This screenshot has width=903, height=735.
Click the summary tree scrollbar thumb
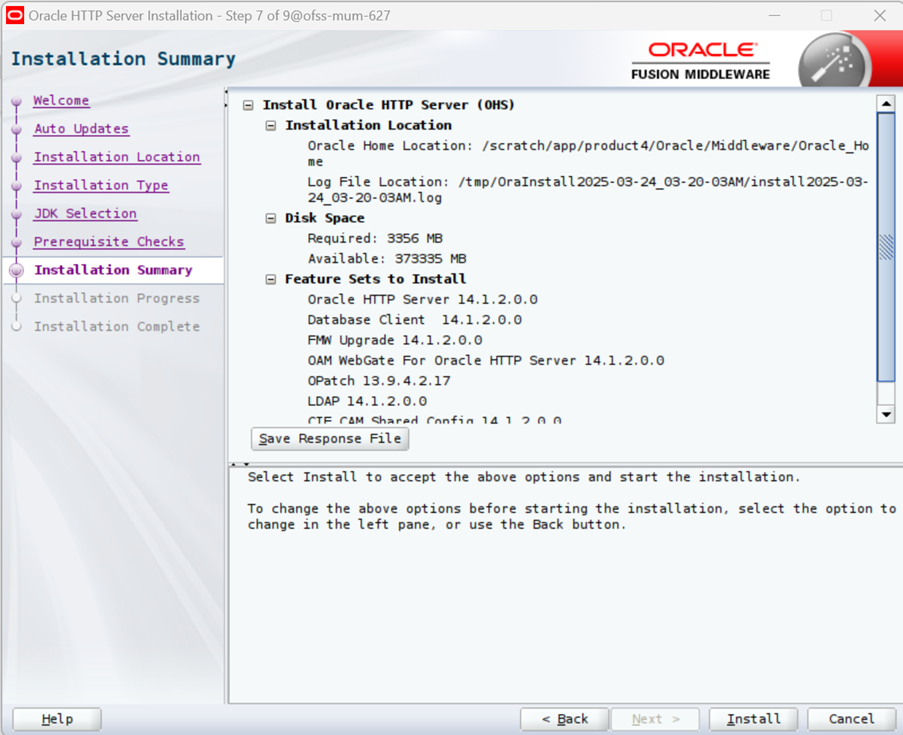[x=886, y=247]
